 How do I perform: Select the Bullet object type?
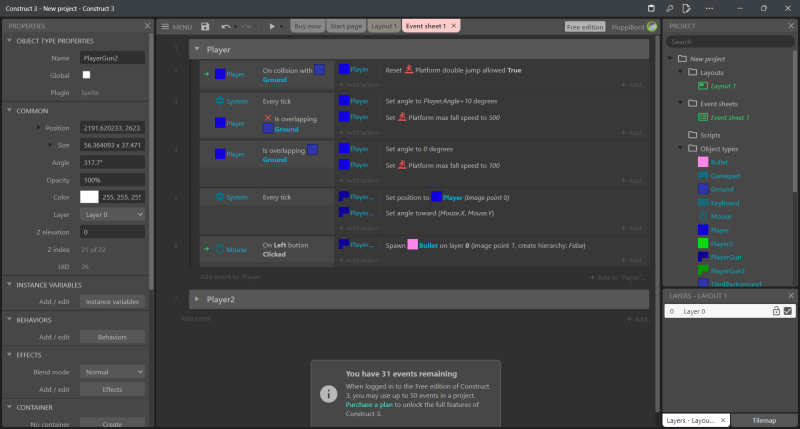719,162
